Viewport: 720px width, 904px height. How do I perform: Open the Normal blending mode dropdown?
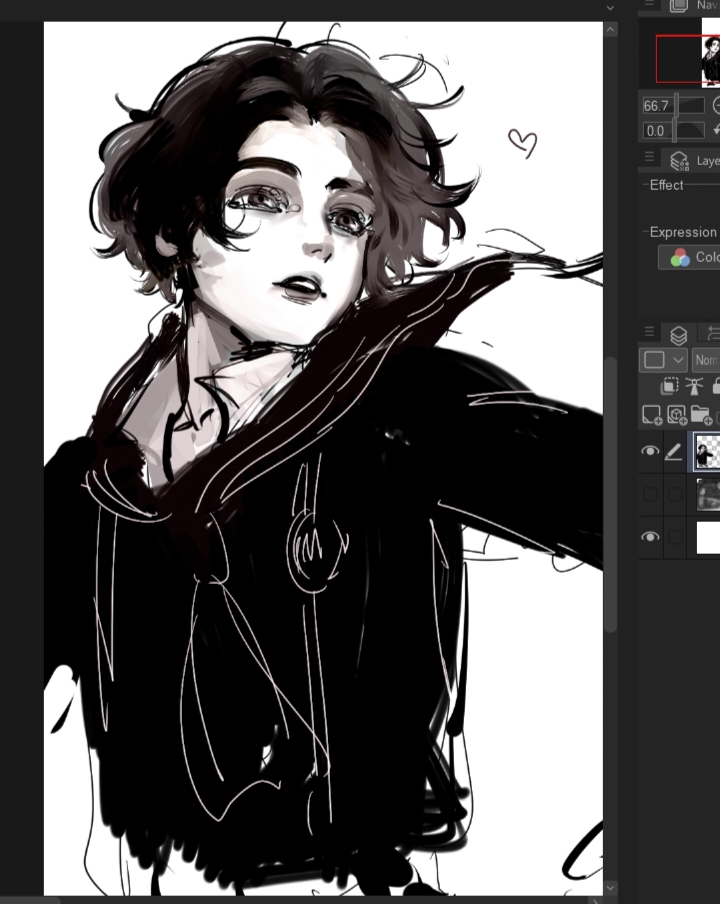pyautogui.click(x=705, y=360)
